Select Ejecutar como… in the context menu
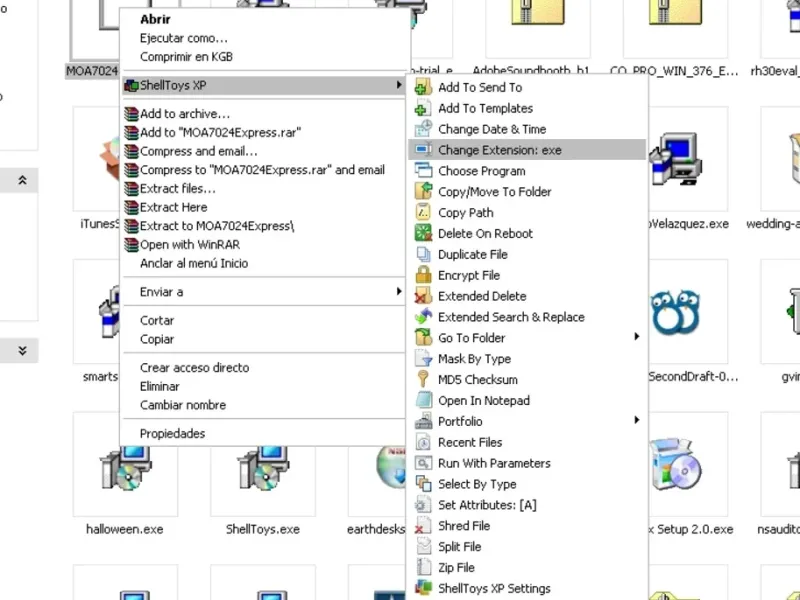800x600 pixels. [x=184, y=38]
